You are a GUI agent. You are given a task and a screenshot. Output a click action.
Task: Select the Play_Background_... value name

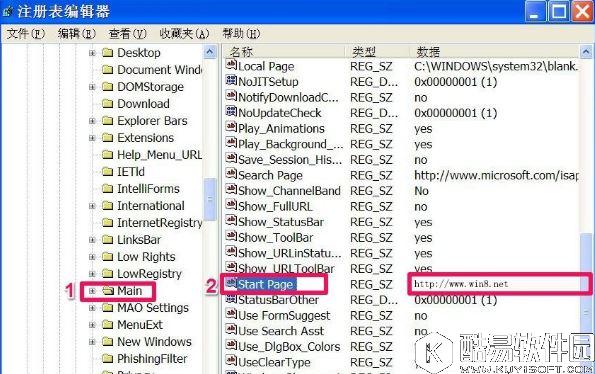pyautogui.click(x=290, y=145)
